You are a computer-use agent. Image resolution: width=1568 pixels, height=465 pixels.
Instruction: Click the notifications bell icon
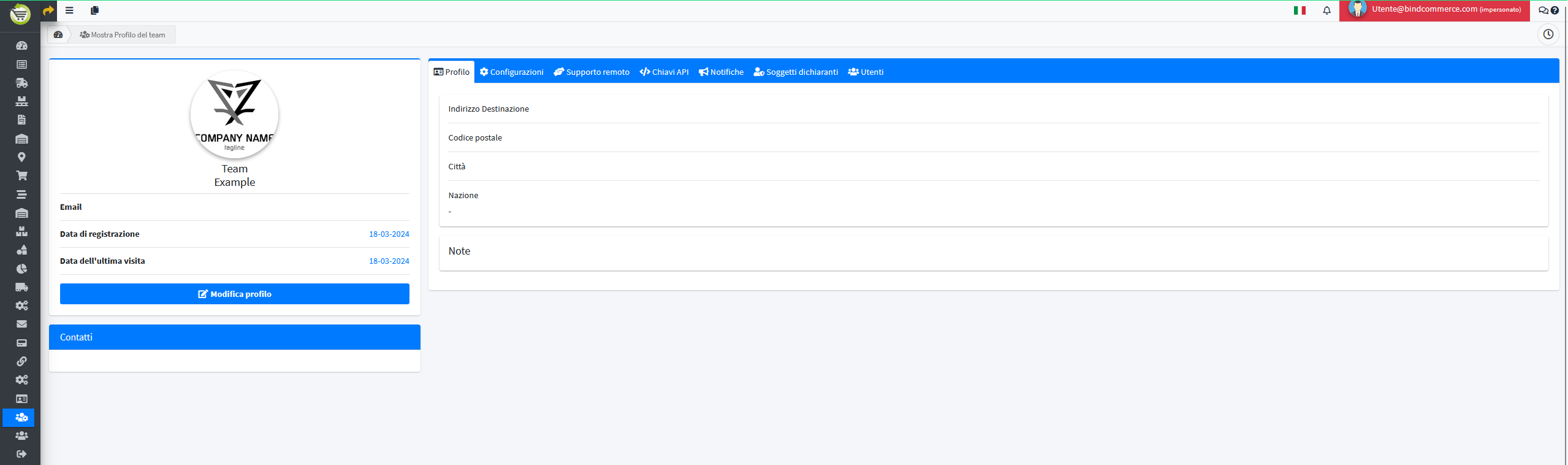(x=1326, y=10)
